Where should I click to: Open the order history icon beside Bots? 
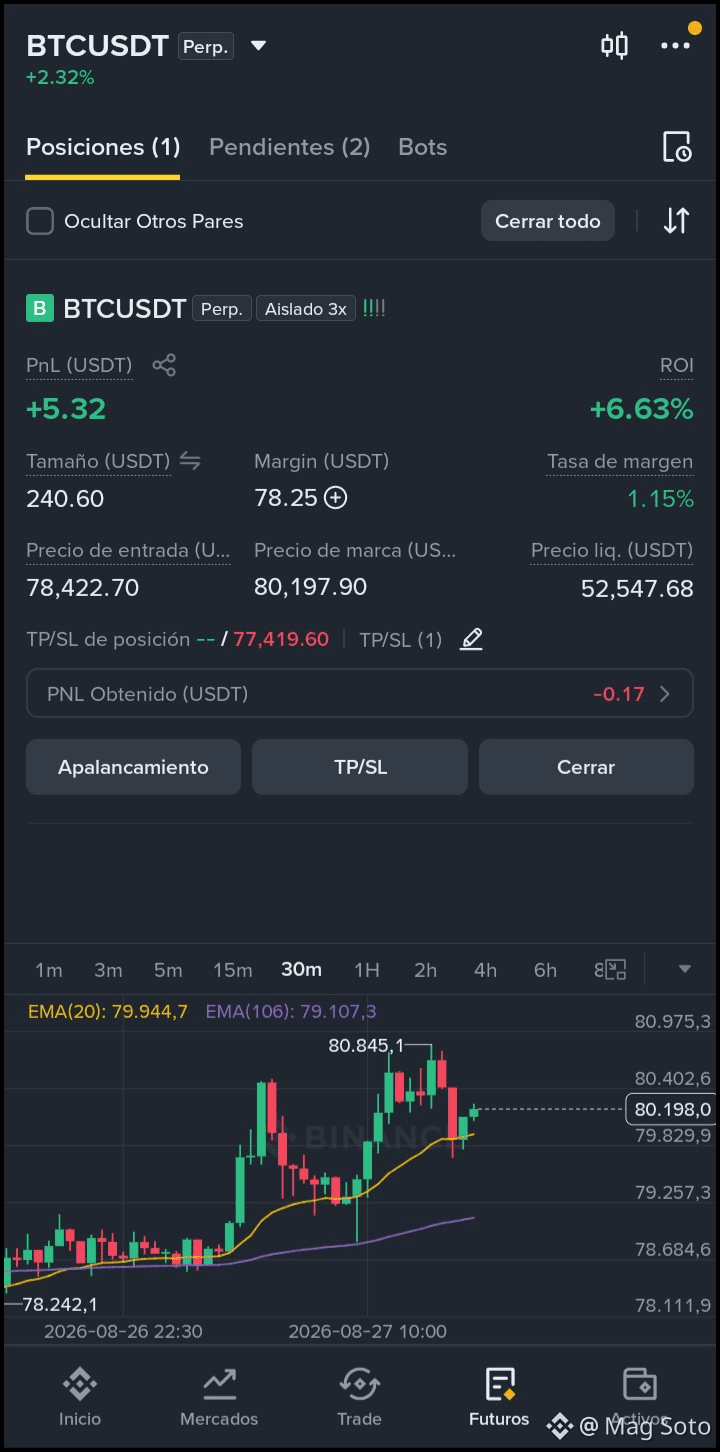click(x=677, y=147)
